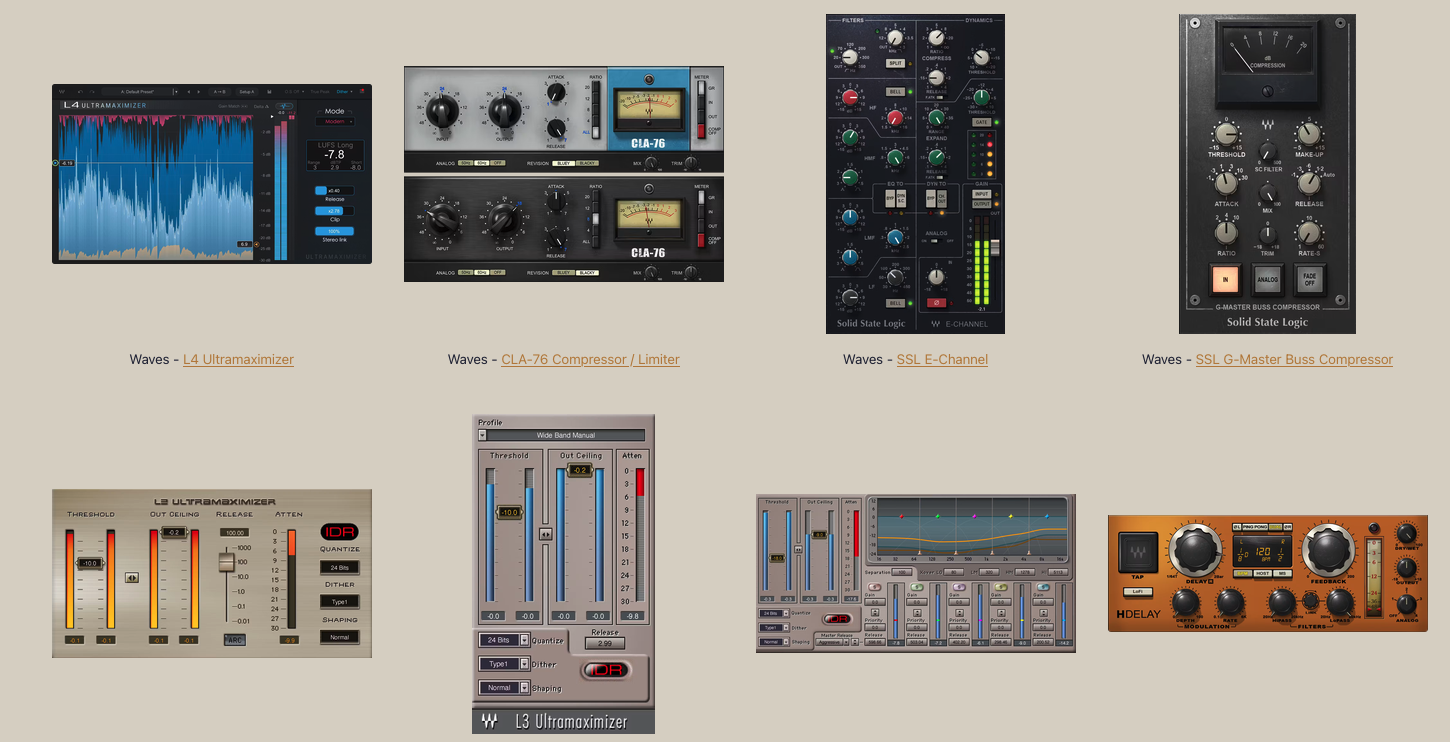
Task: Open the L4 'A: Default Preset' menu
Action: click(142, 91)
